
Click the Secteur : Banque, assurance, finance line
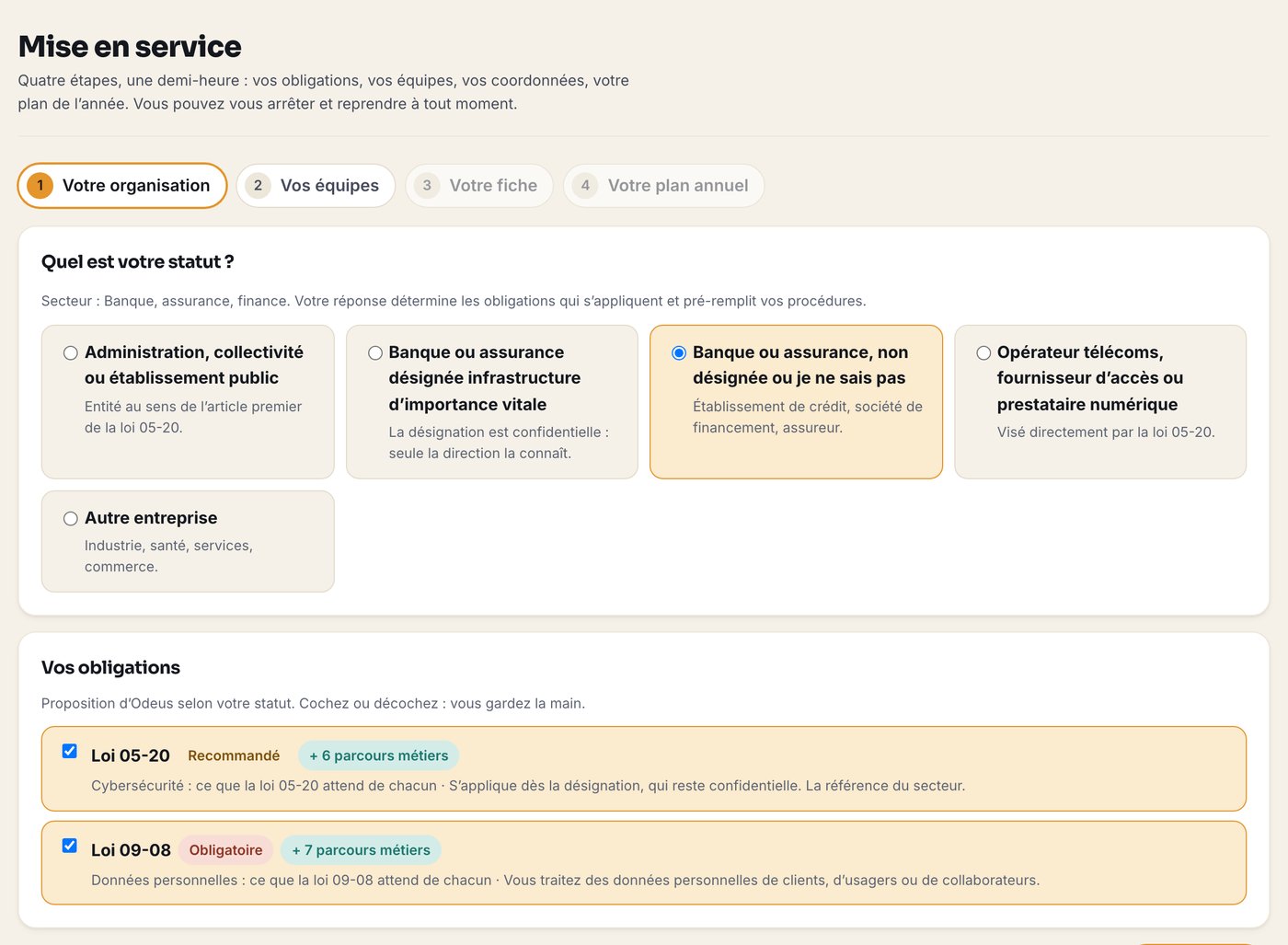[454, 301]
